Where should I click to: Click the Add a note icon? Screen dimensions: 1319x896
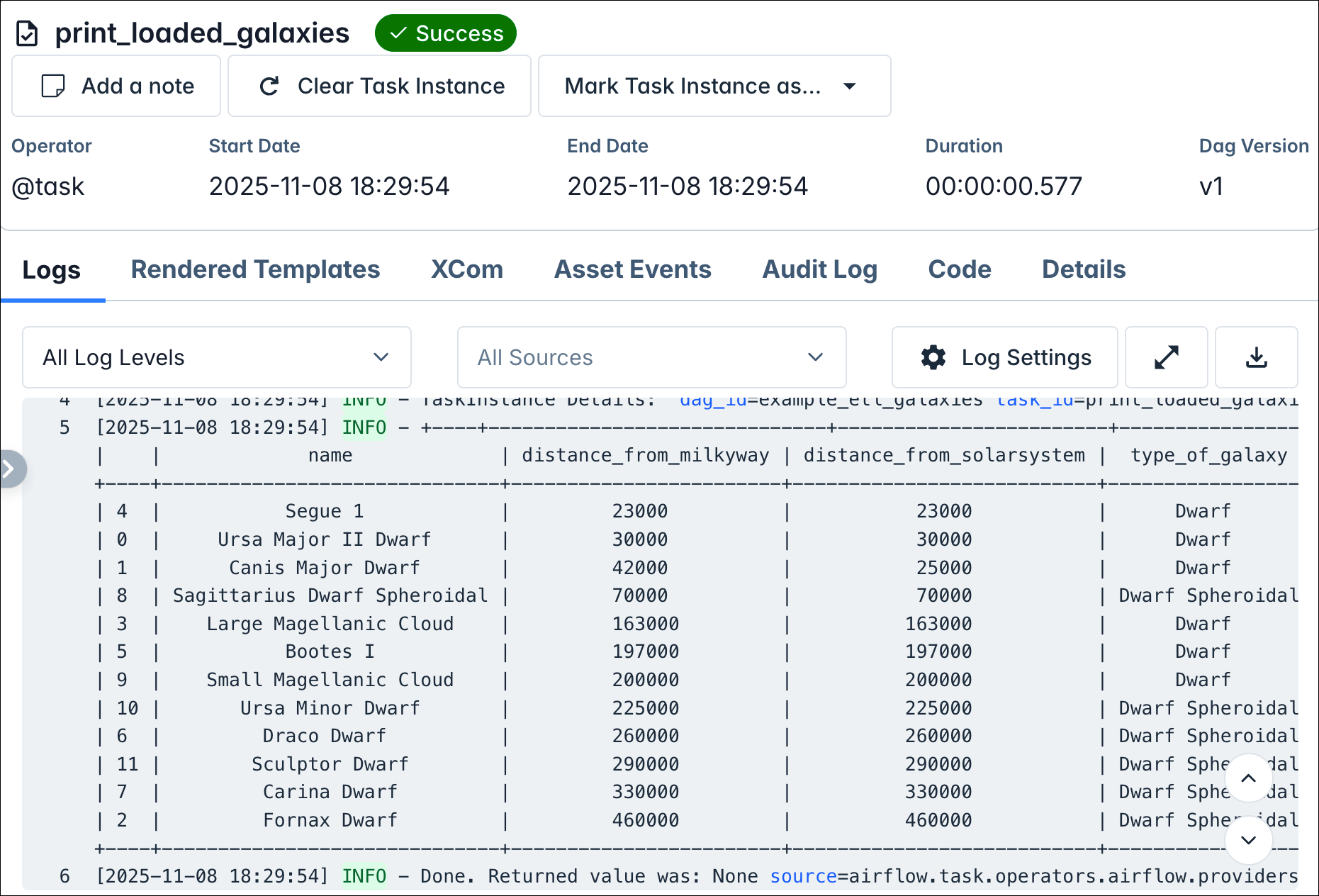click(51, 86)
